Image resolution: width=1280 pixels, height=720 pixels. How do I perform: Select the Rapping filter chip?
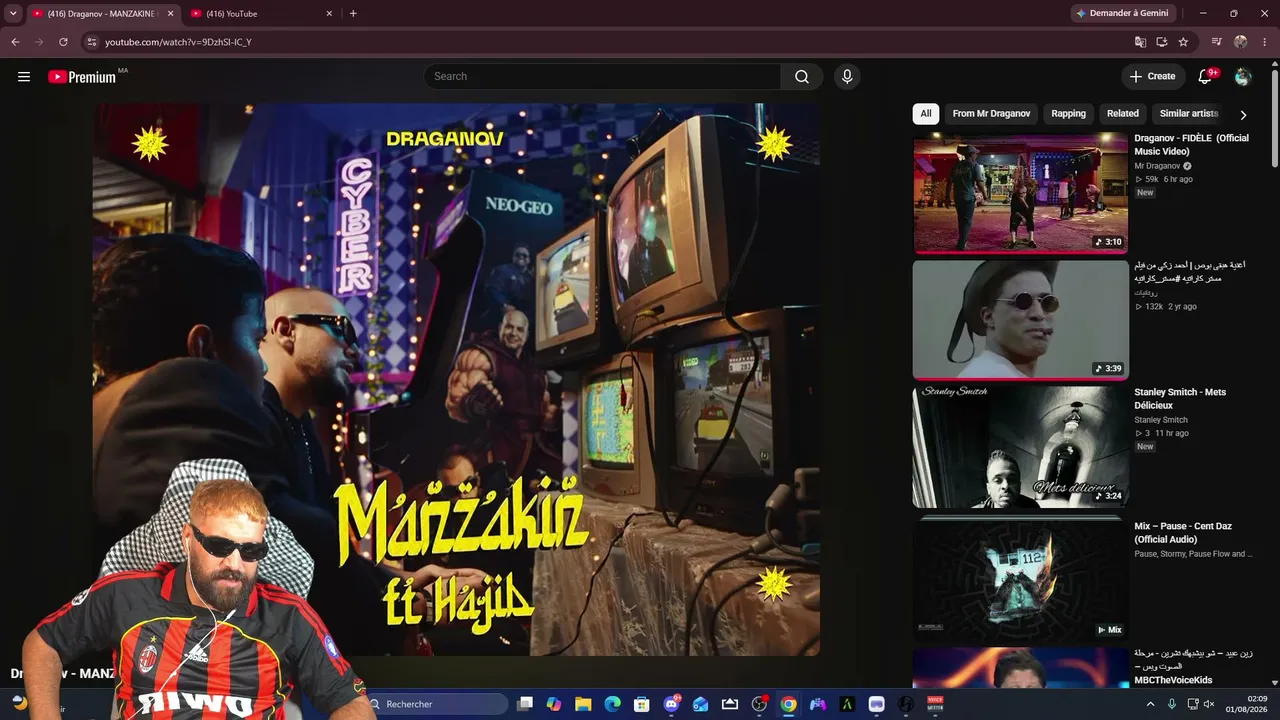[x=1068, y=114]
